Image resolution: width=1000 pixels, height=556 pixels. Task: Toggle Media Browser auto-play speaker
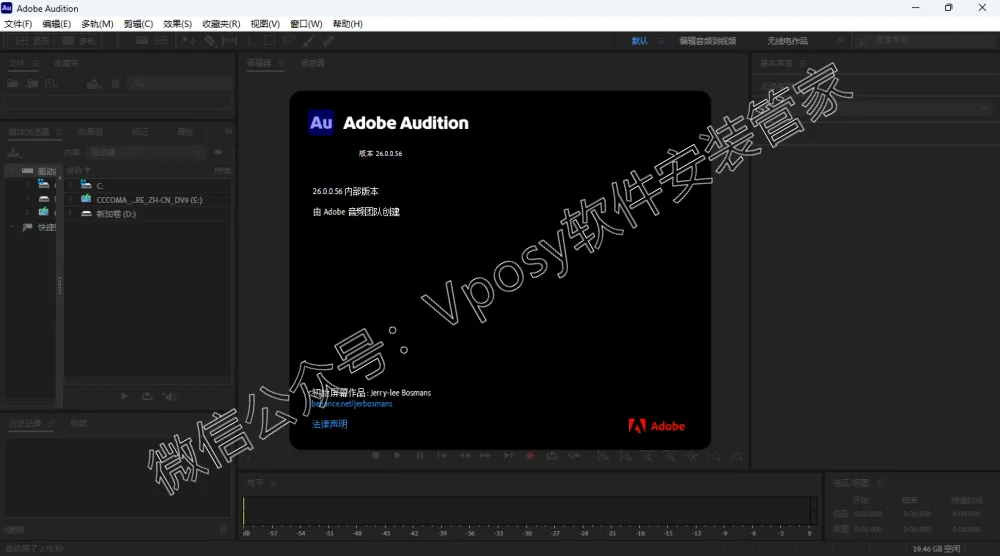(x=168, y=397)
